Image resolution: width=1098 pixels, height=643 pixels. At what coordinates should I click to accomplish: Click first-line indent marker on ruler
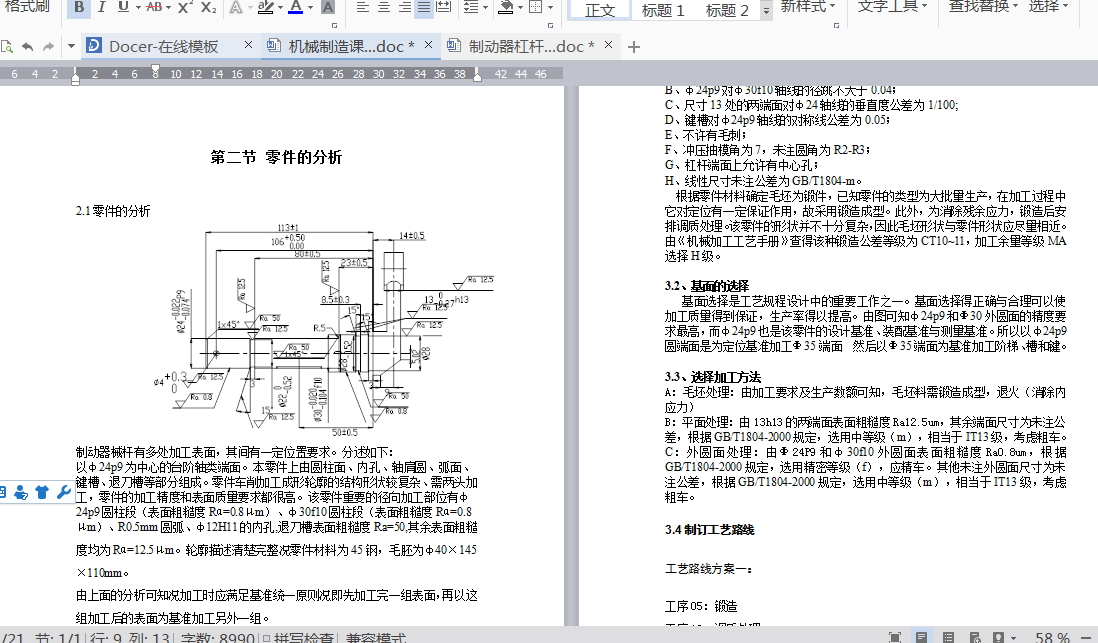click(155, 69)
